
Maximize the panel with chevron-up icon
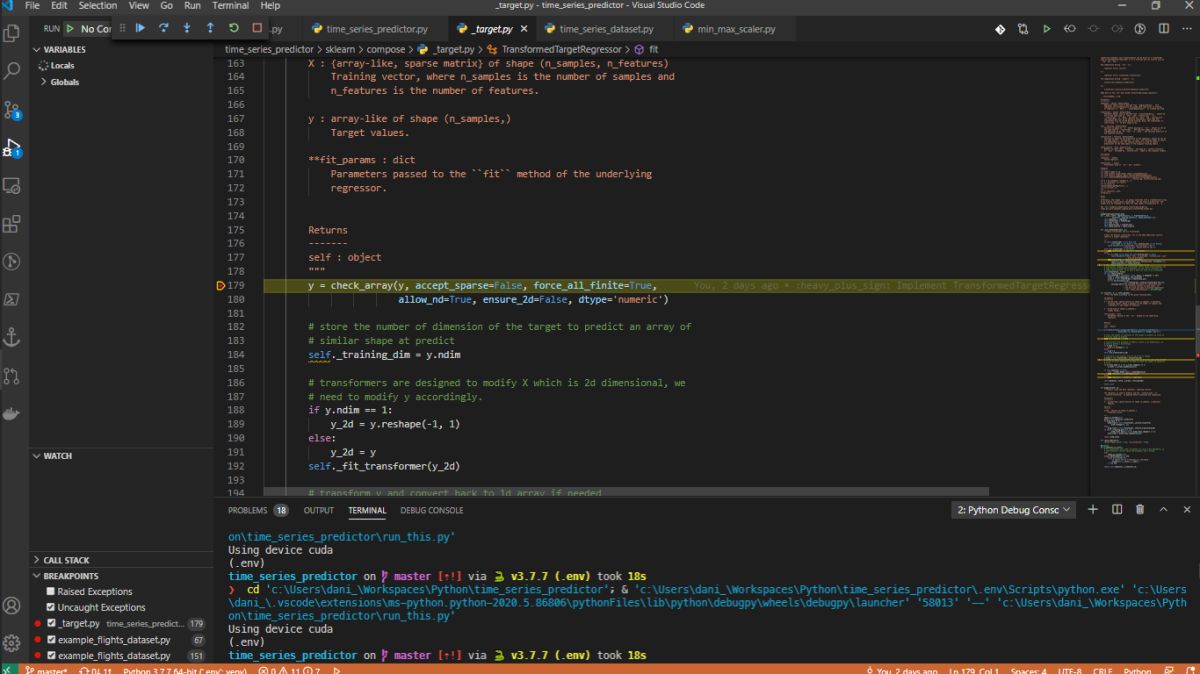click(x=1163, y=510)
